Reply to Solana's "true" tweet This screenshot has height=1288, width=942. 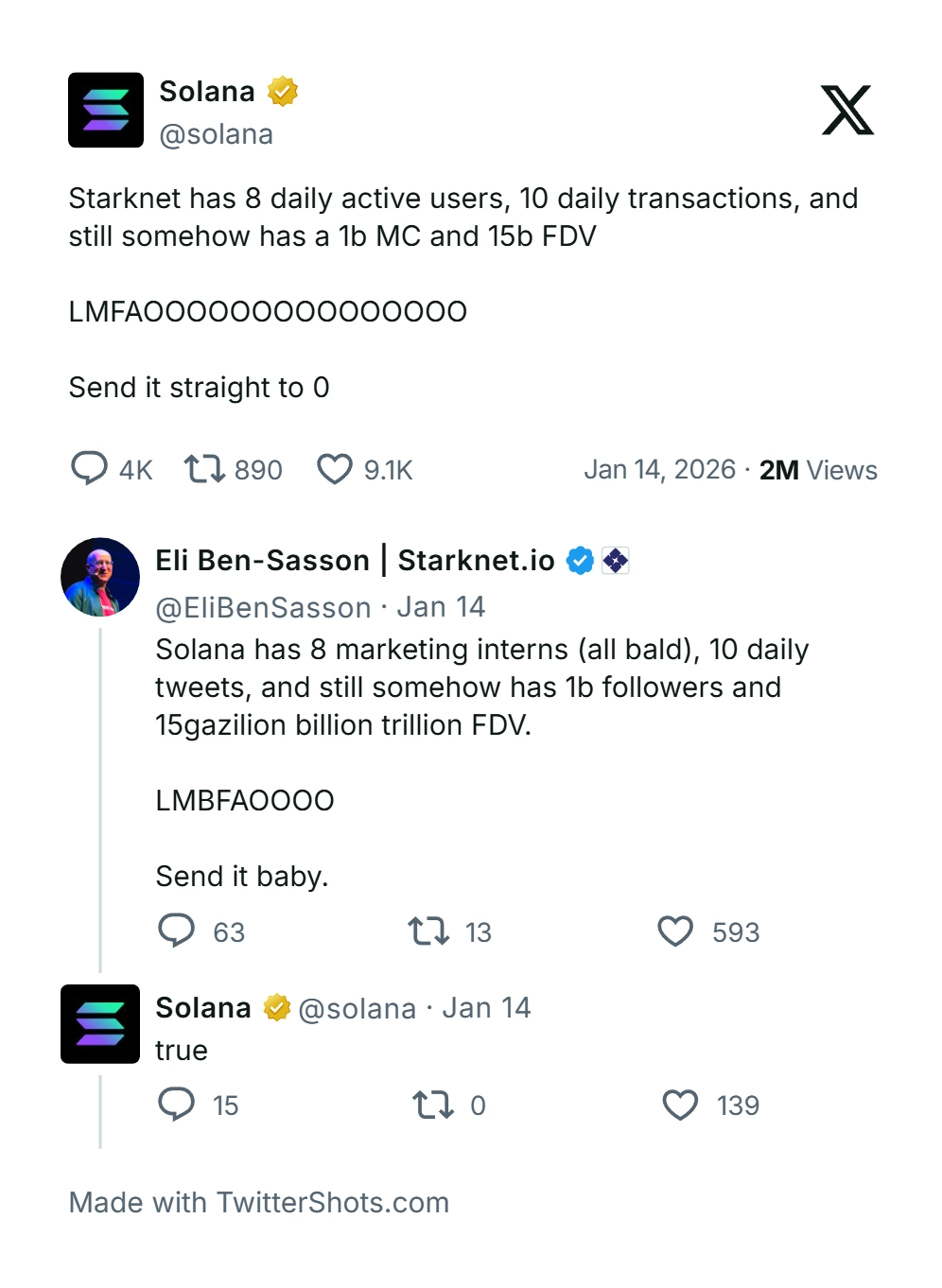177,1105
